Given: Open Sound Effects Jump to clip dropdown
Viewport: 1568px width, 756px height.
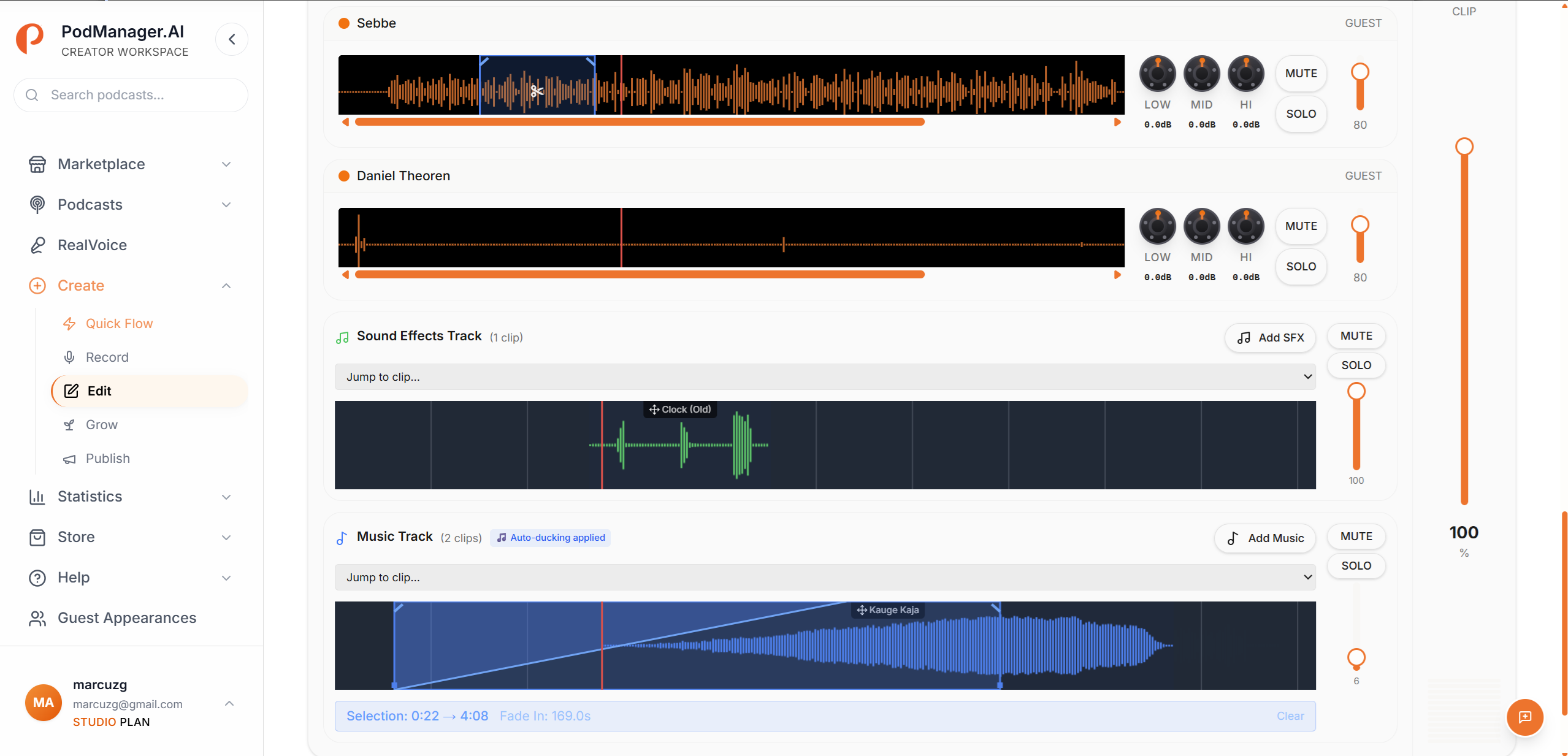Looking at the screenshot, I should coord(825,377).
